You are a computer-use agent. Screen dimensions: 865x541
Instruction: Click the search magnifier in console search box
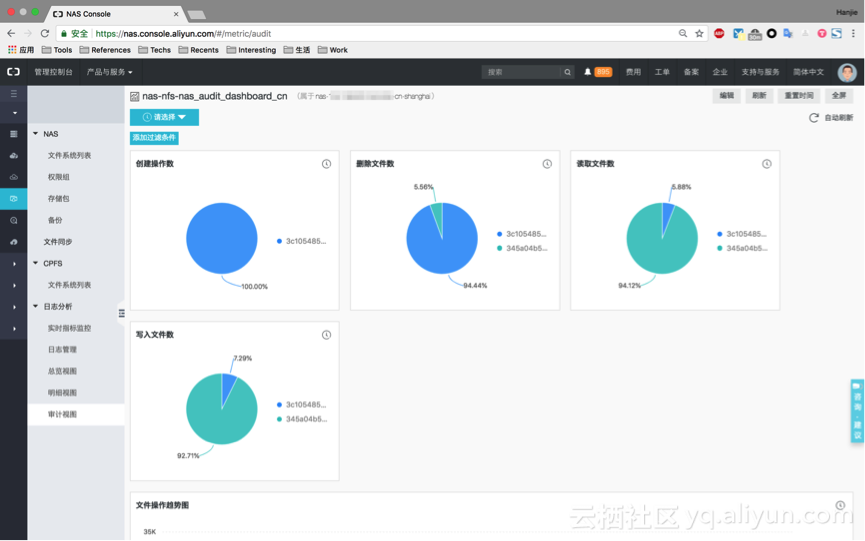click(567, 72)
